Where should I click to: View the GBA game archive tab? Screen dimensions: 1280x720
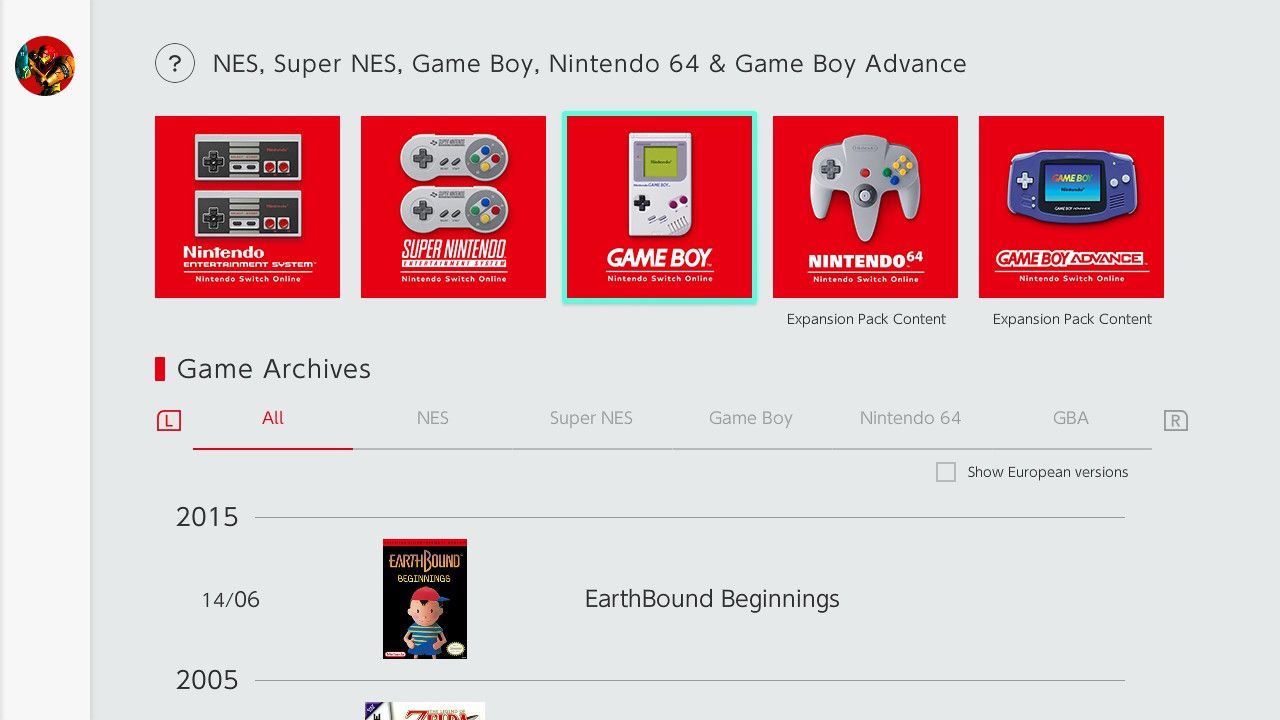point(1070,418)
